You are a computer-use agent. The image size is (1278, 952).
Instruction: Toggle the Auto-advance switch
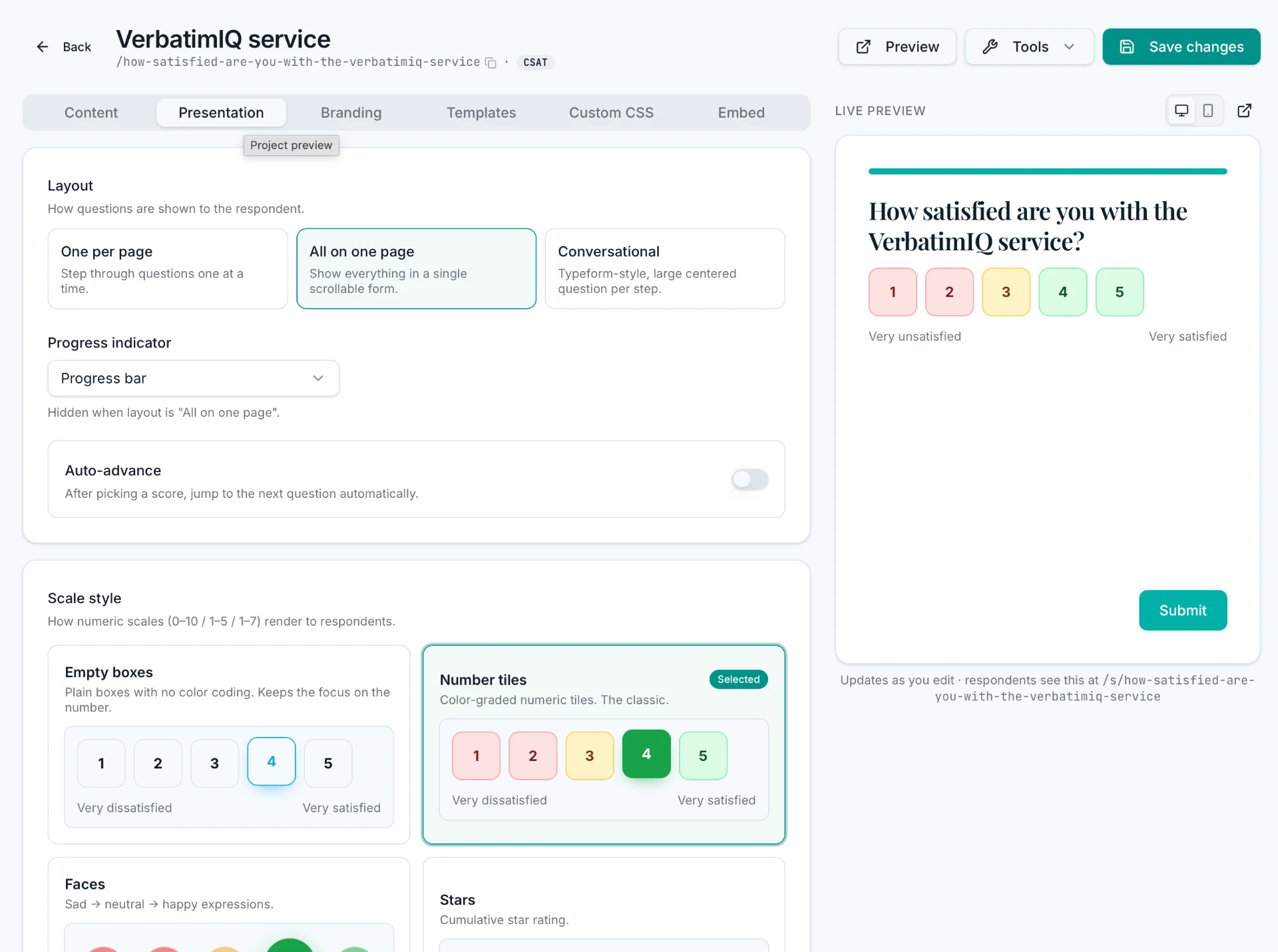pyautogui.click(x=750, y=479)
